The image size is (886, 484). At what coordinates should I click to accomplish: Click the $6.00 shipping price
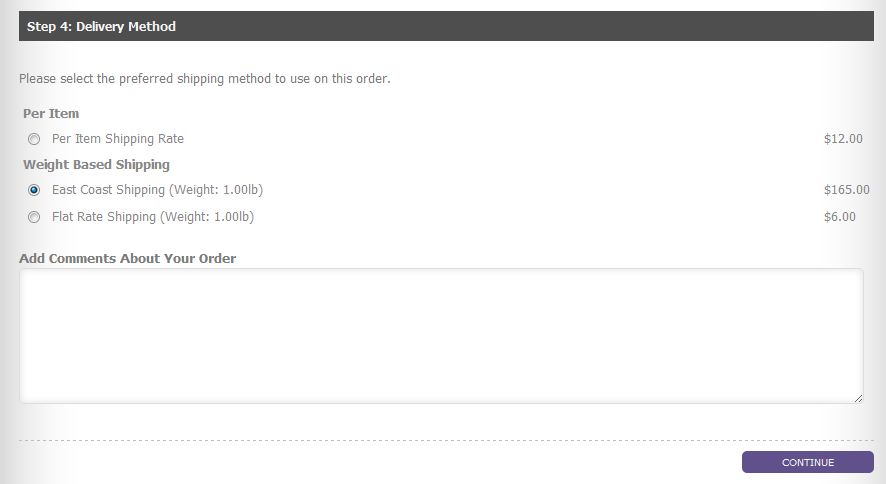coord(840,217)
